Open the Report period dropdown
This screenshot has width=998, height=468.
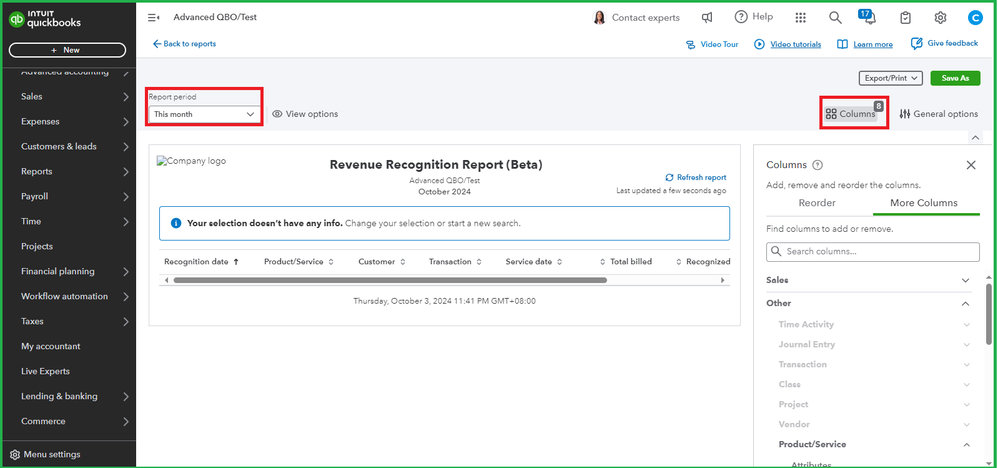tap(204, 114)
